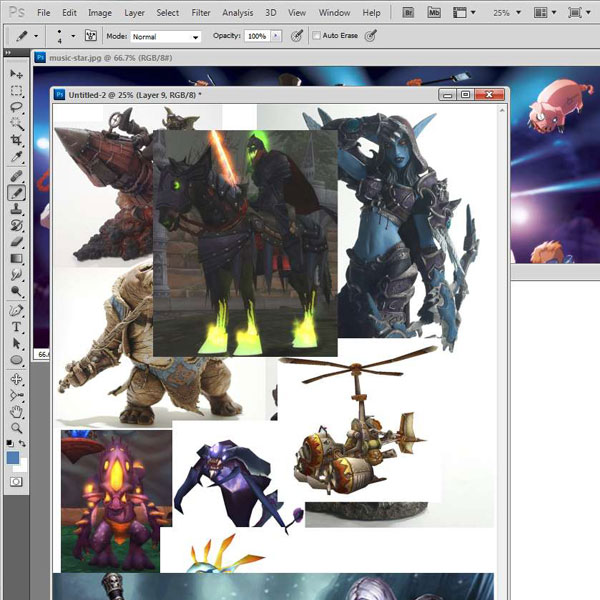The image size is (600, 600).
Task: Toggle the Brush panel
Action: 91,36
